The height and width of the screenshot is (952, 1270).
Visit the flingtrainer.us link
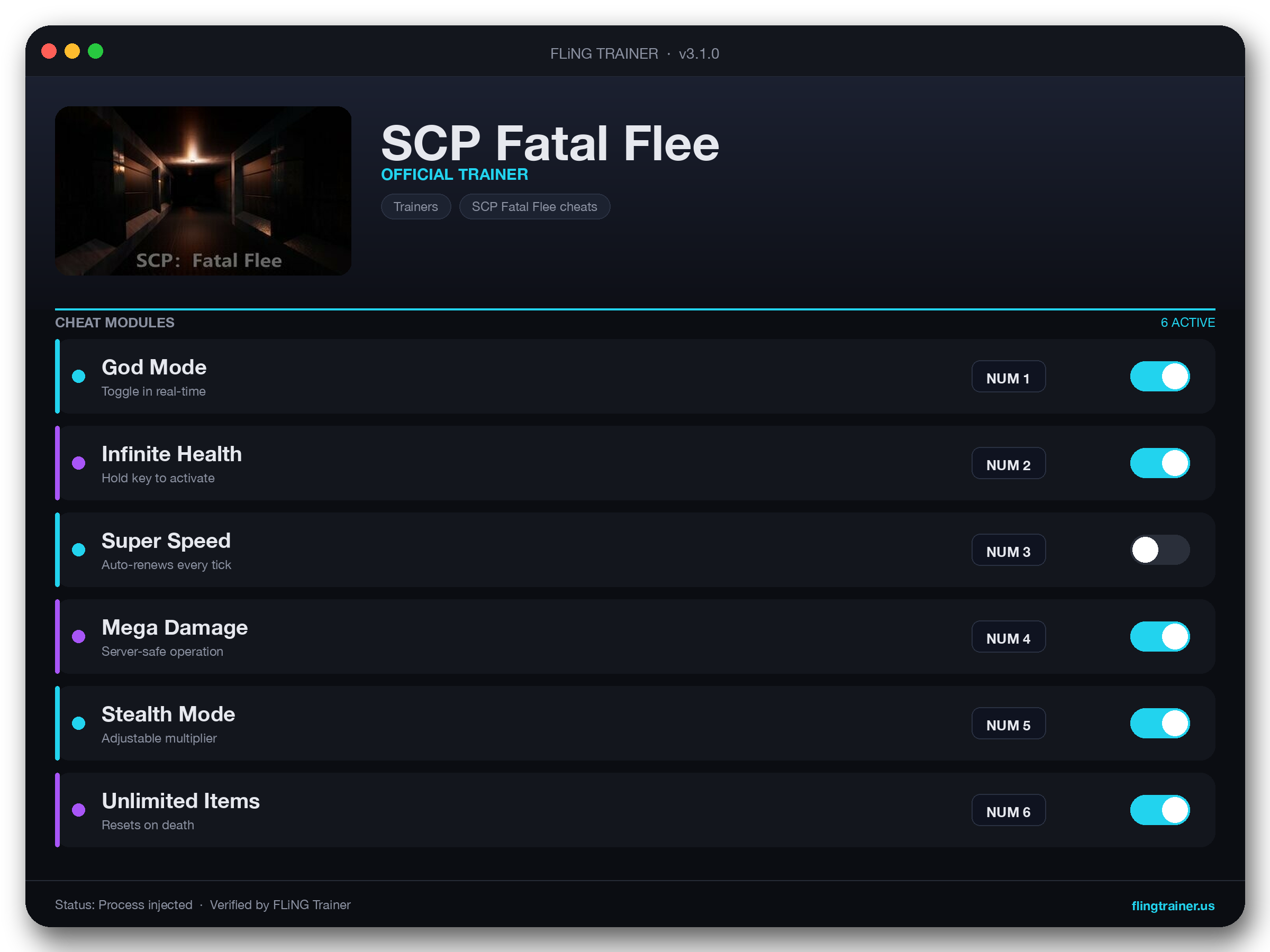[1173, 905]
